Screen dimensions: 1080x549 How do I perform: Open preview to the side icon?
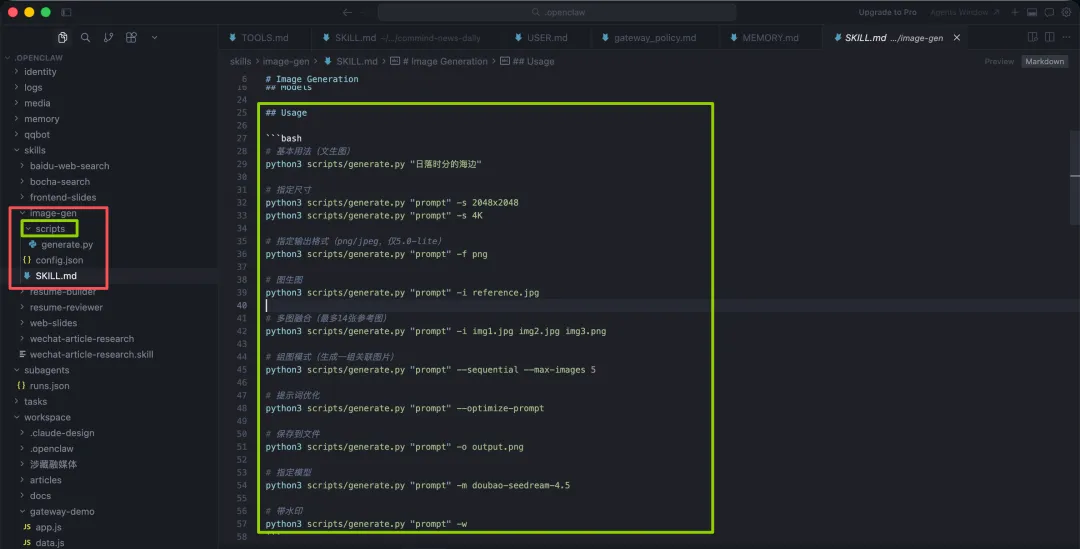coord(1032,37)
